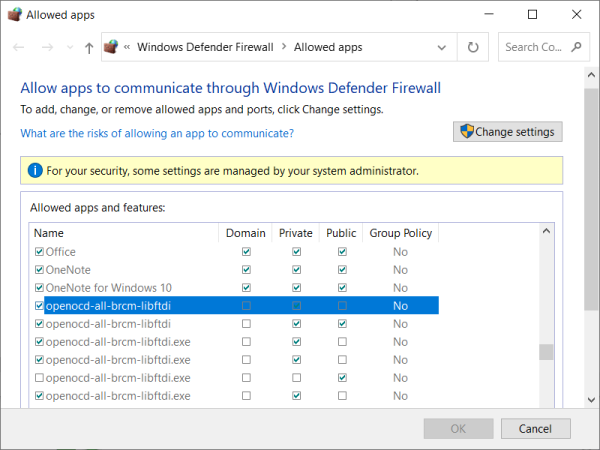Open the risks of allowing an app link
Image resolution: width=600 pixels, height=450 pixels.
(x=157, y=133)
